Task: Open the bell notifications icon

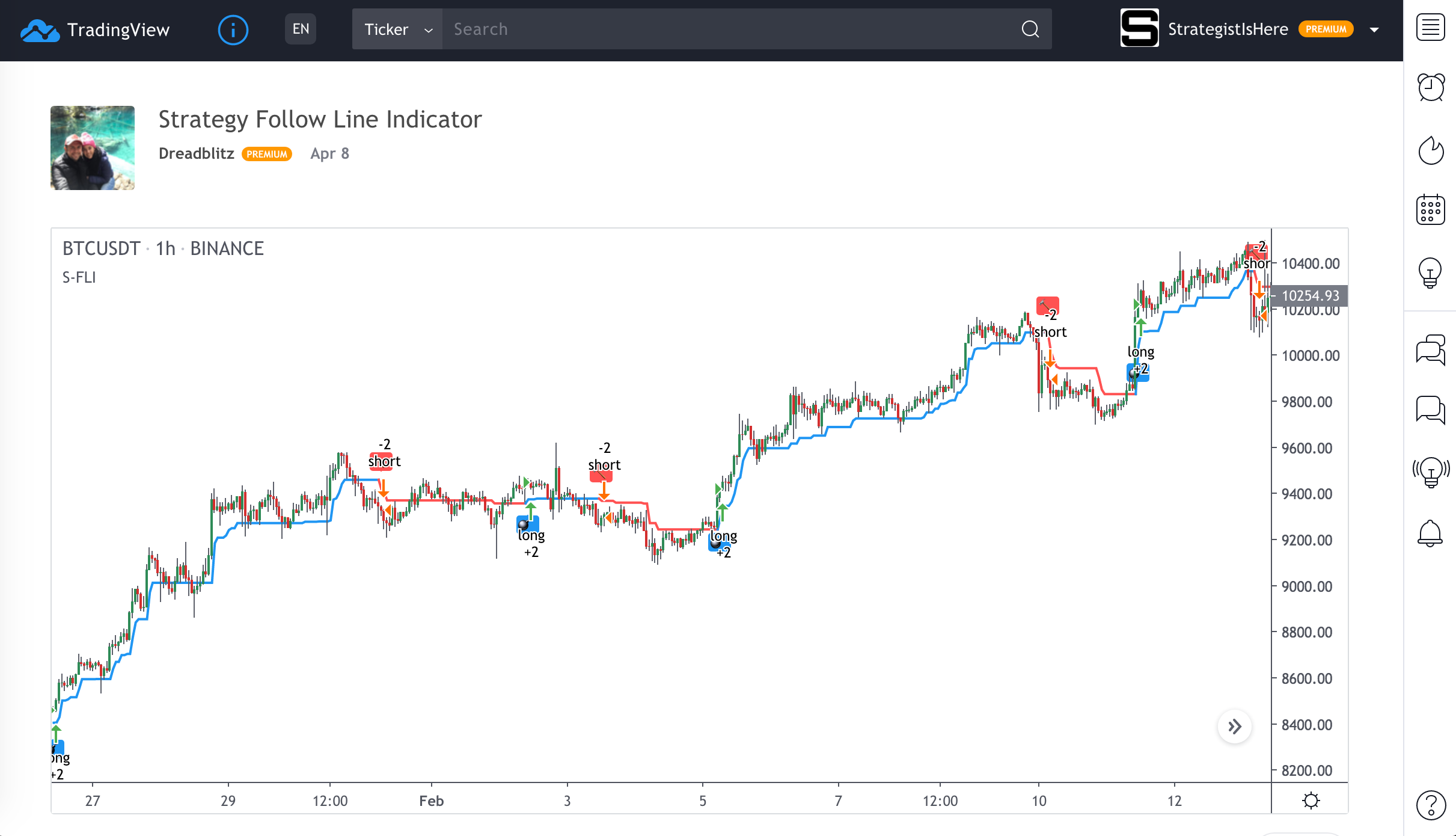Action: [x=1430, y=533]
